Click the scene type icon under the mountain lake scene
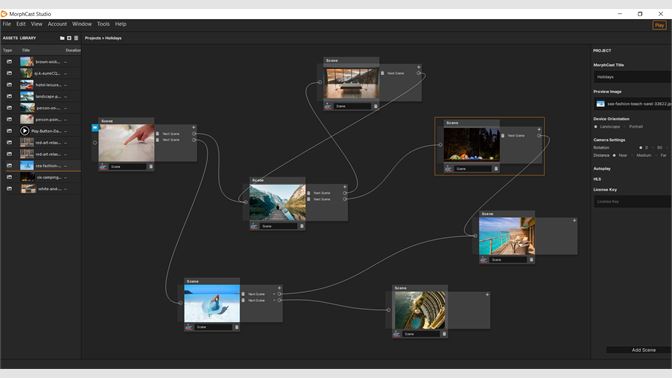The image size is (672, 378). click(254, 226)
